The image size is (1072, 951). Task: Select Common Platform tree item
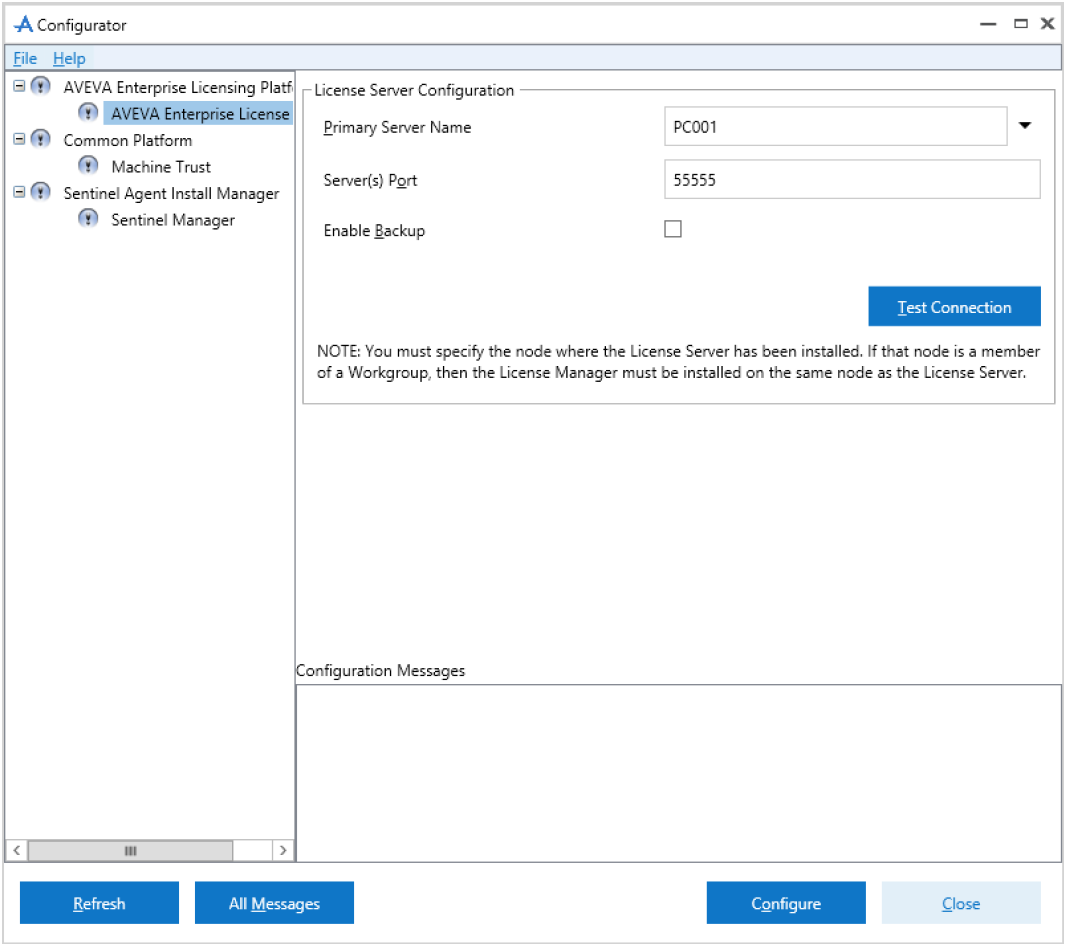128,141
